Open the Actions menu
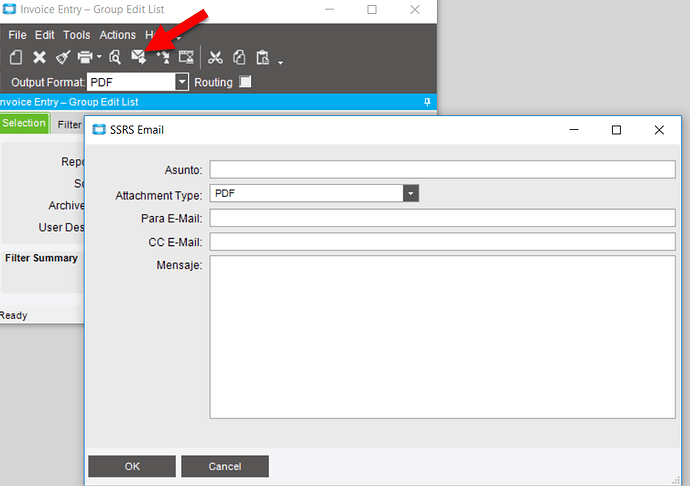This screenshot has width=690, height=486. (x=117, y=35)
